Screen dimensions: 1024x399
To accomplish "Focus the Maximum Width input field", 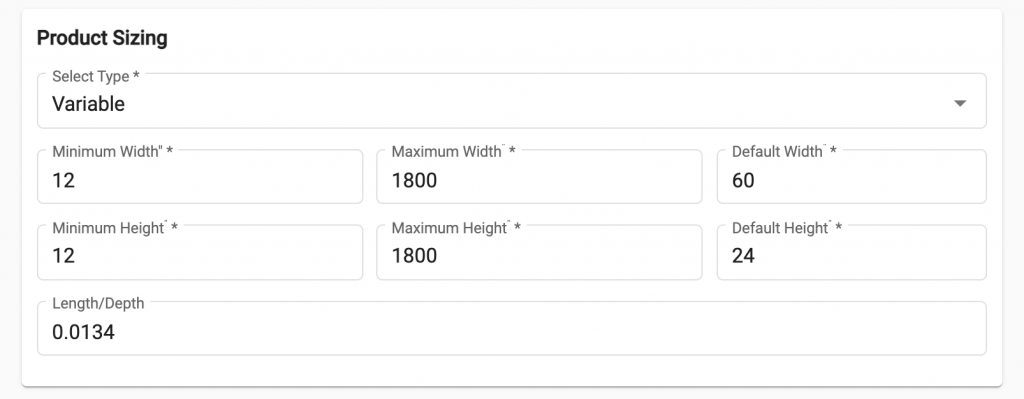I will coord(539,177).
